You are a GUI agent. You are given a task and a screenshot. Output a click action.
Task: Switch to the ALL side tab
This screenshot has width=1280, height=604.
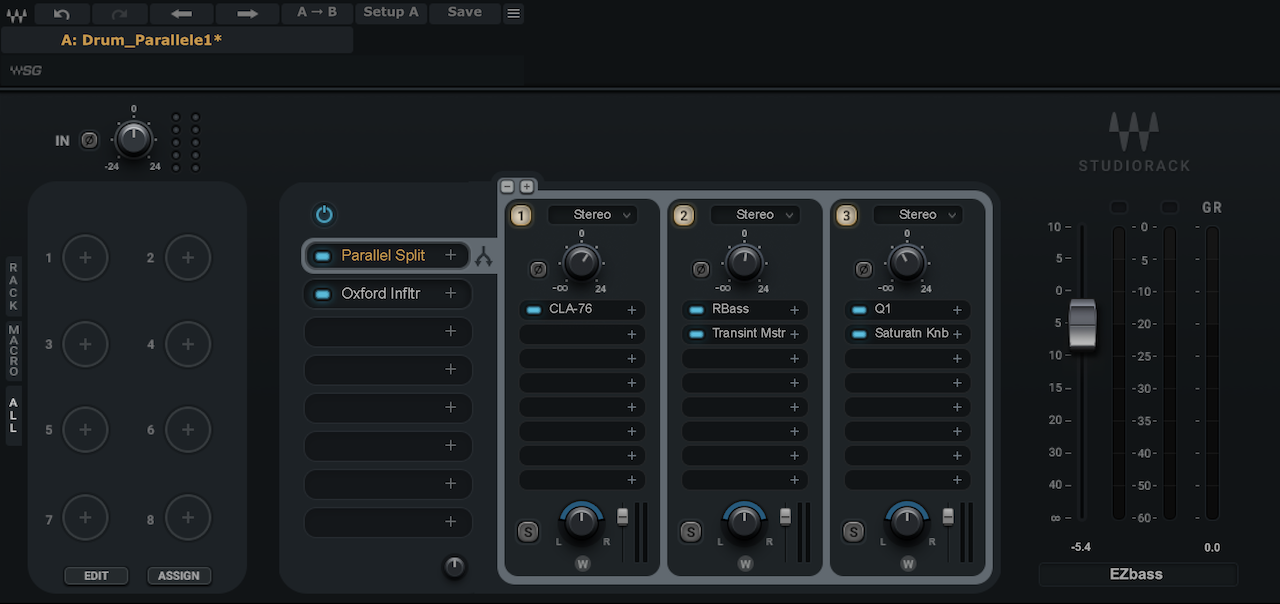pos(14,415)
